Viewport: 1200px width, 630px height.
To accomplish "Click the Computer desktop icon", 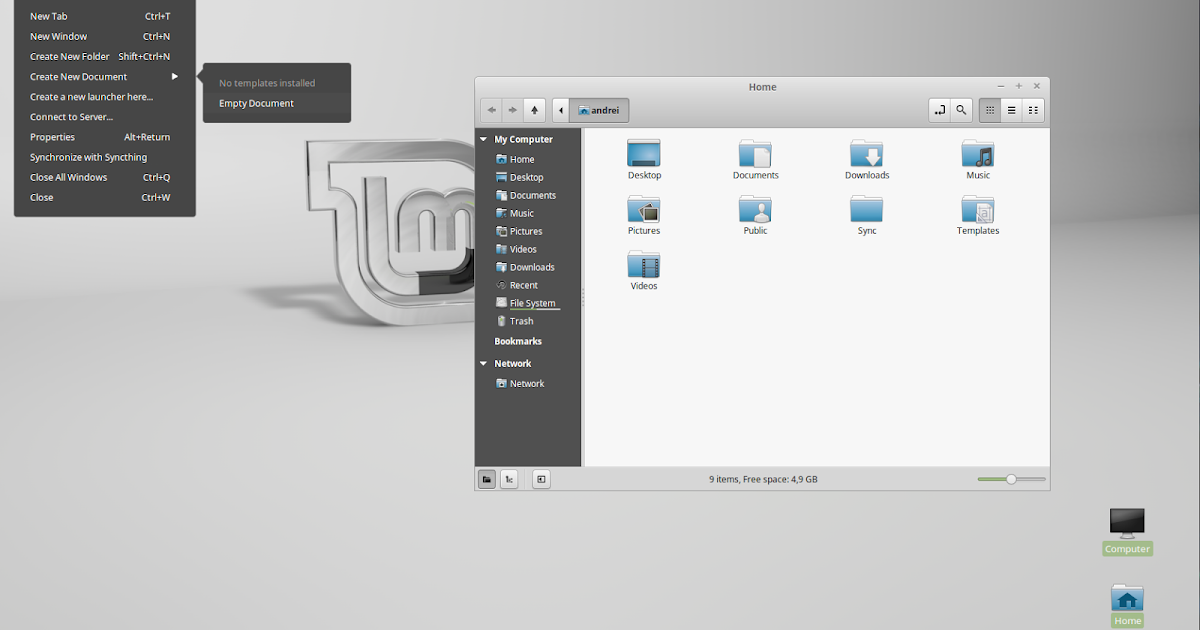I will (x=1127, y=531).
